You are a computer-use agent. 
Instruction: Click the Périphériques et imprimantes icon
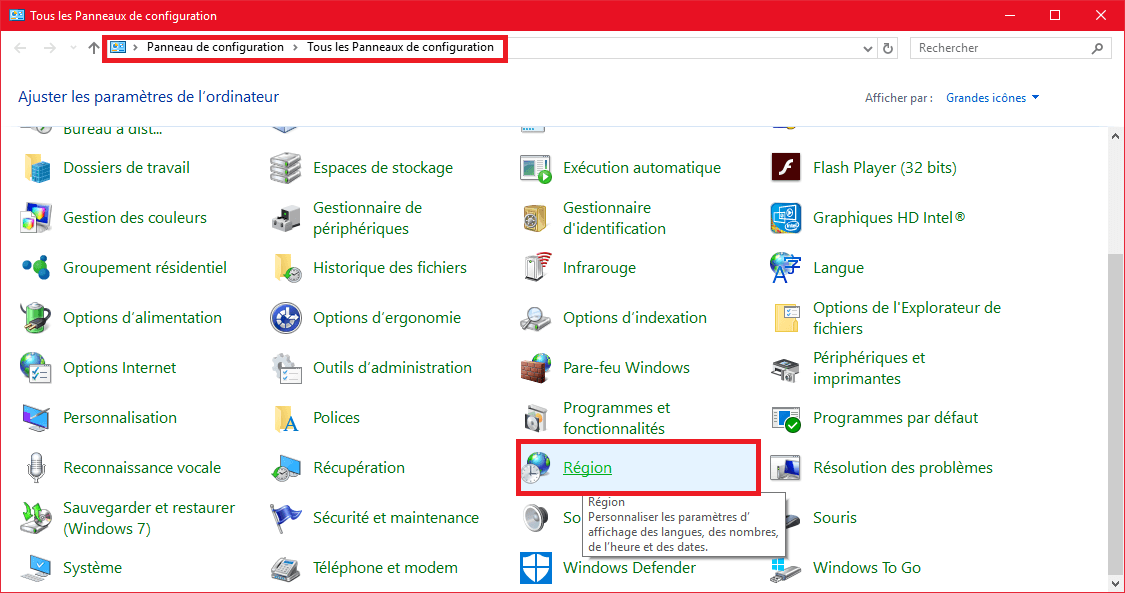[x=785, y=369]
